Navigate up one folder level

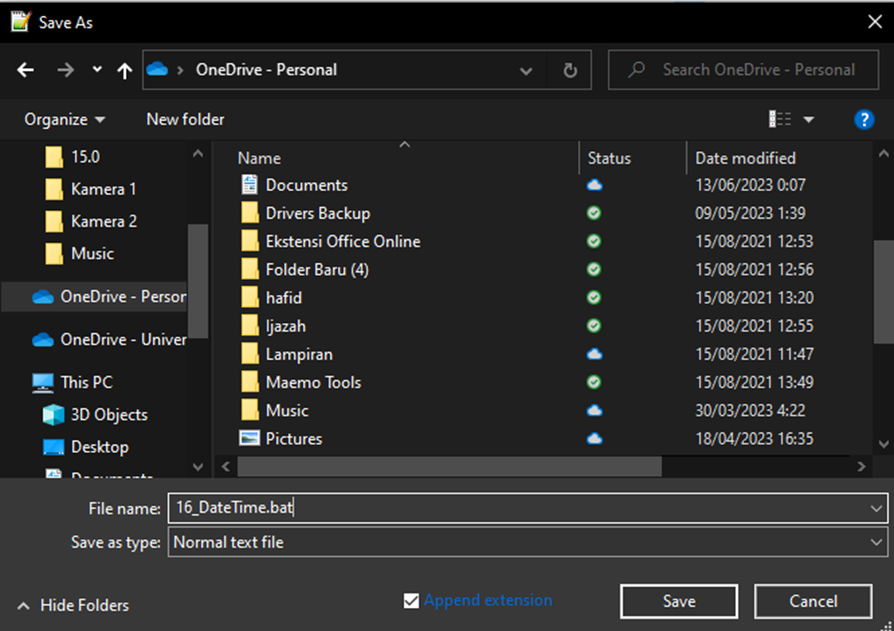pos(124,71)
